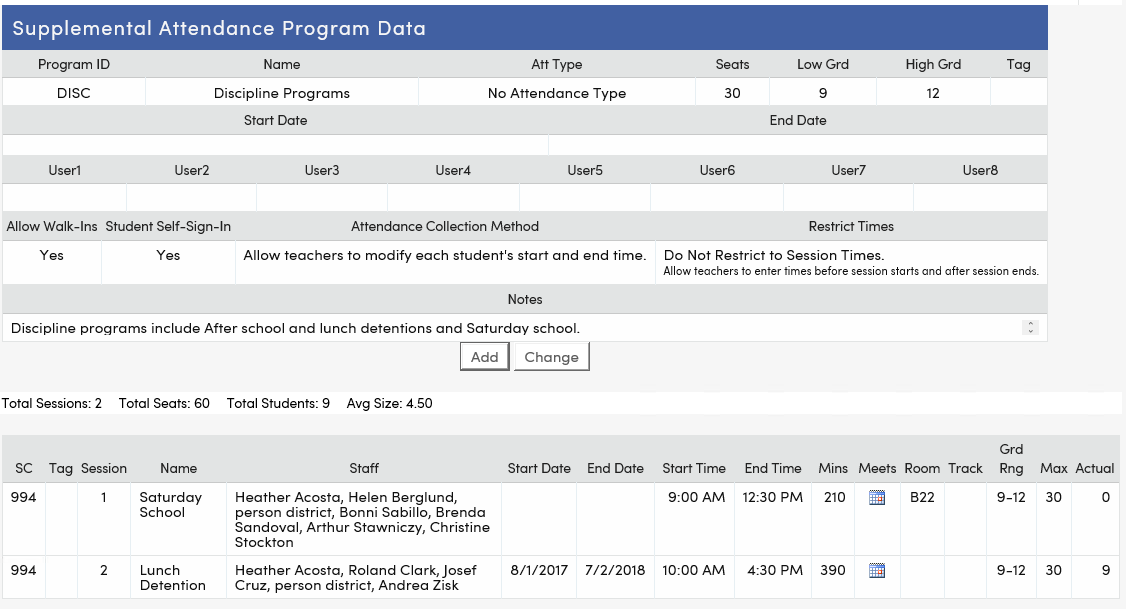Screen dimensions: 1126x609
Task: Select Do Not Restrict to Session Times
Action: tap(773, 255)
